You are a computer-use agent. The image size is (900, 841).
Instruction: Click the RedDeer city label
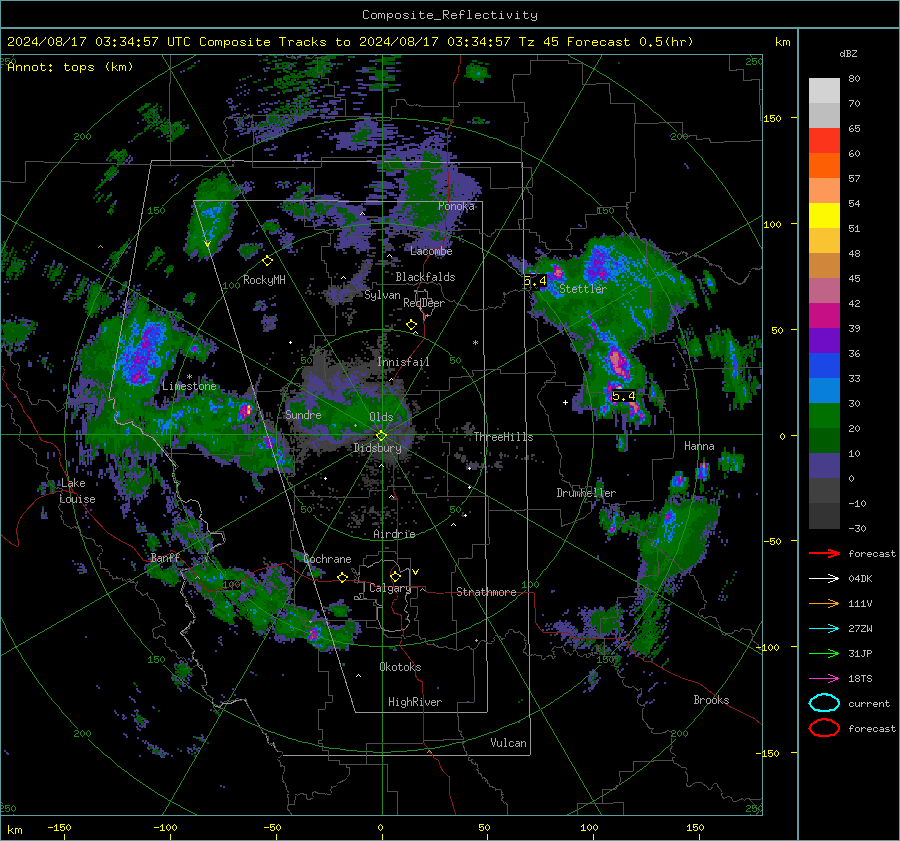(x=424, y=303)
